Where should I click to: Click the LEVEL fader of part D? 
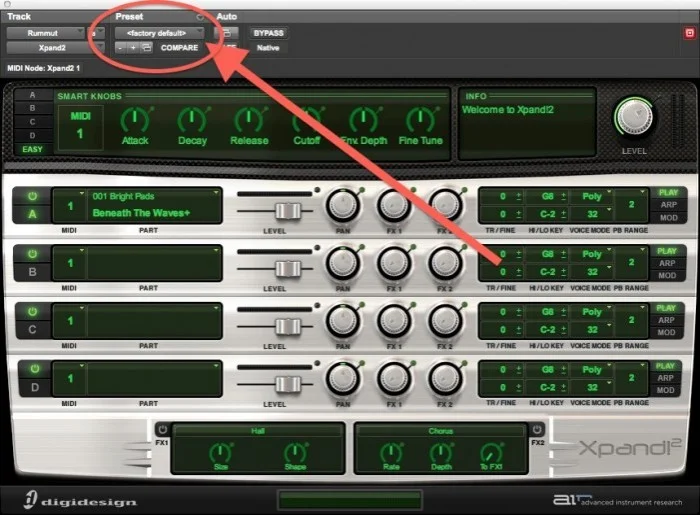[288, 384]
